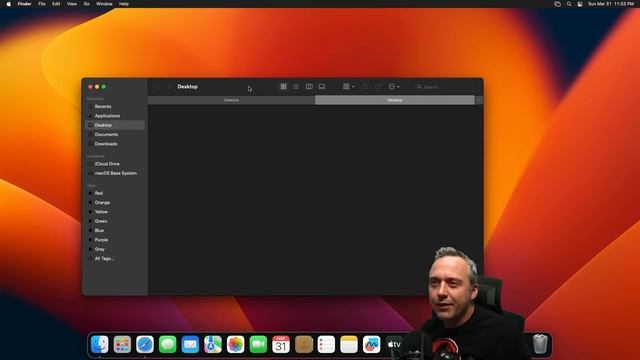Image resolution: width=640 pixels, height=360 pixels.
Task: Open Notes from the Dock
Action: [349, 344]
